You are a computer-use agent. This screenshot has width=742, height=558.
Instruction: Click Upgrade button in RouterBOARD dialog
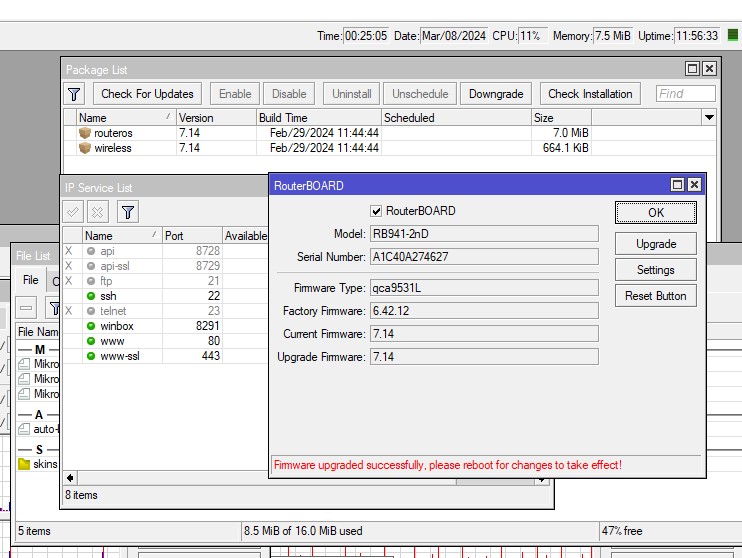655,244
